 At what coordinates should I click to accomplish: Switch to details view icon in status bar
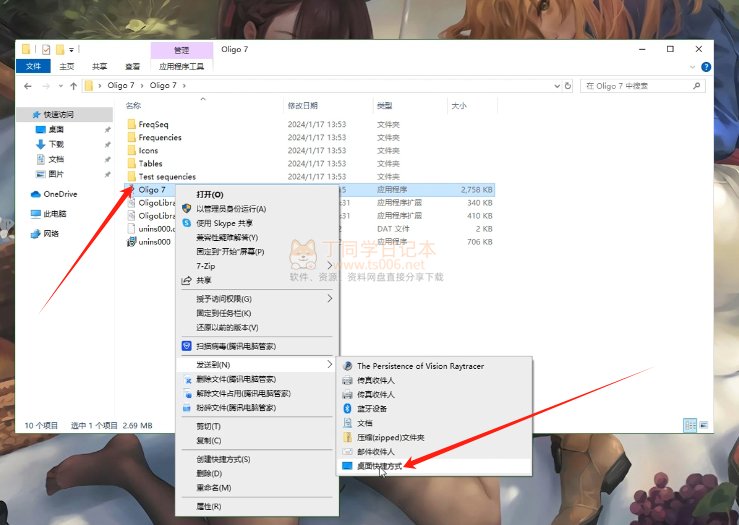tap(690, 425)
